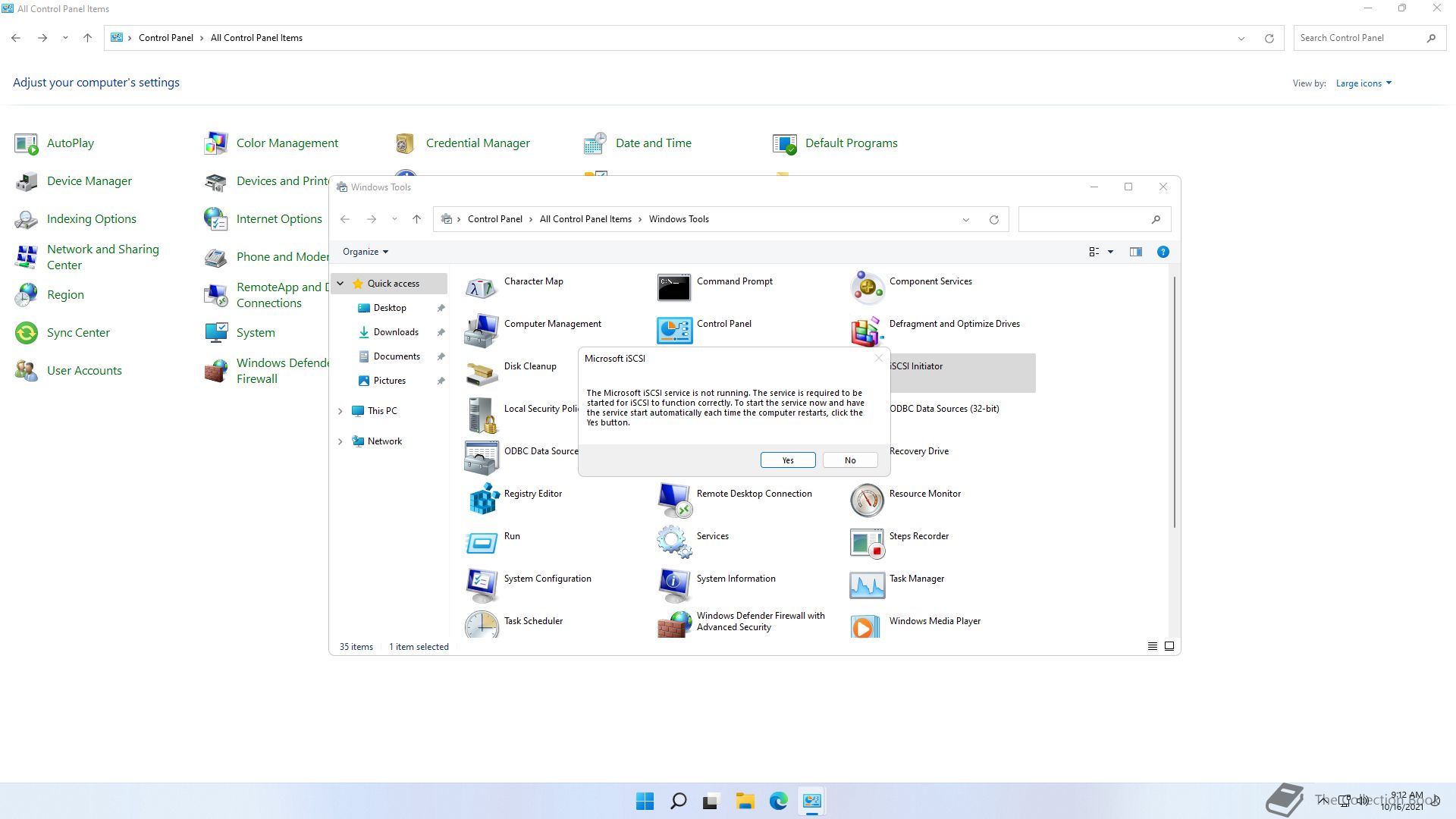The image size is (1456, 819).
Task: Open view options dropdown arrow in Windows Tools
Action: click(x=1110, y=252)
